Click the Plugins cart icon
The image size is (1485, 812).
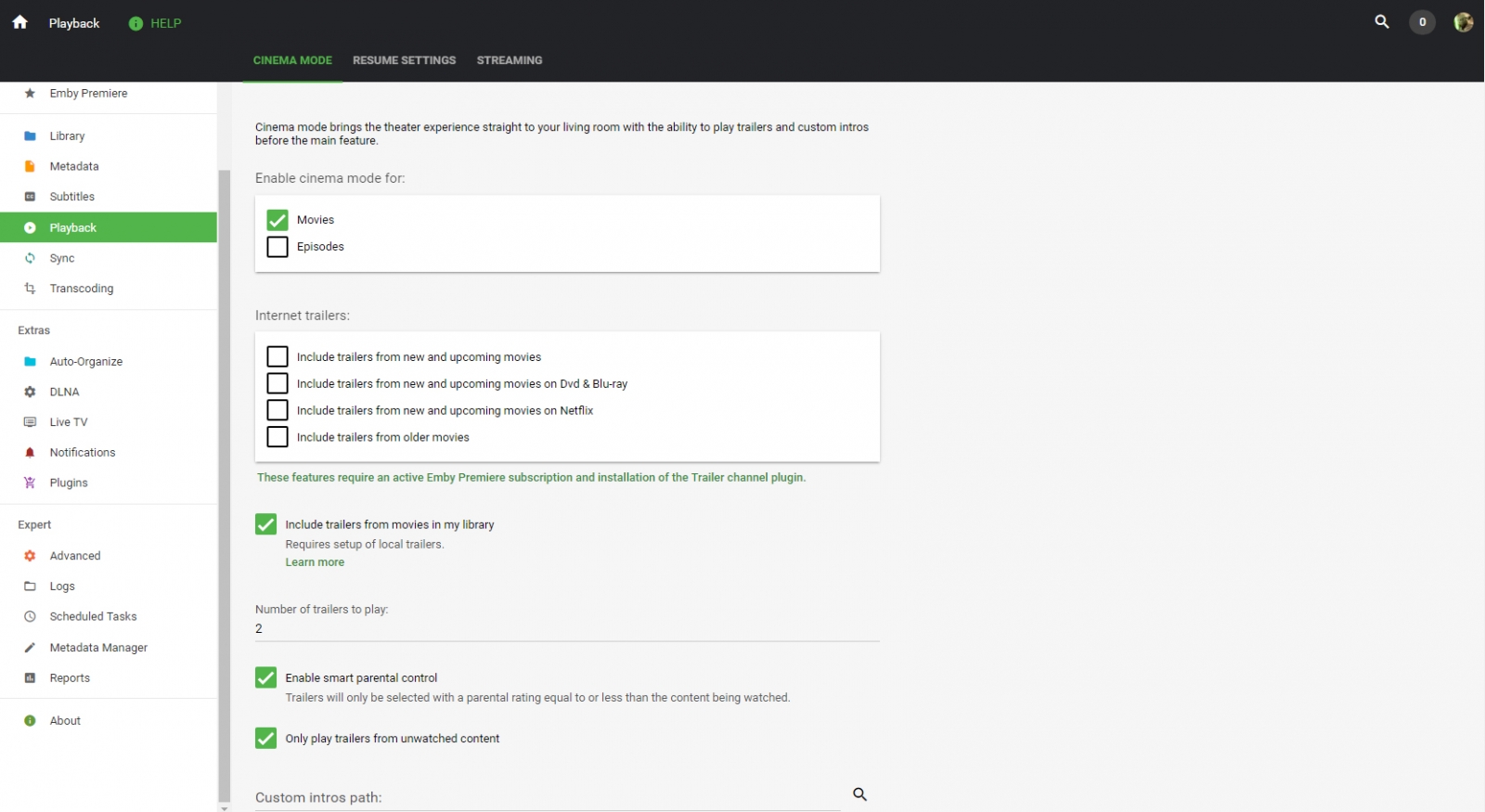[30, 483]
